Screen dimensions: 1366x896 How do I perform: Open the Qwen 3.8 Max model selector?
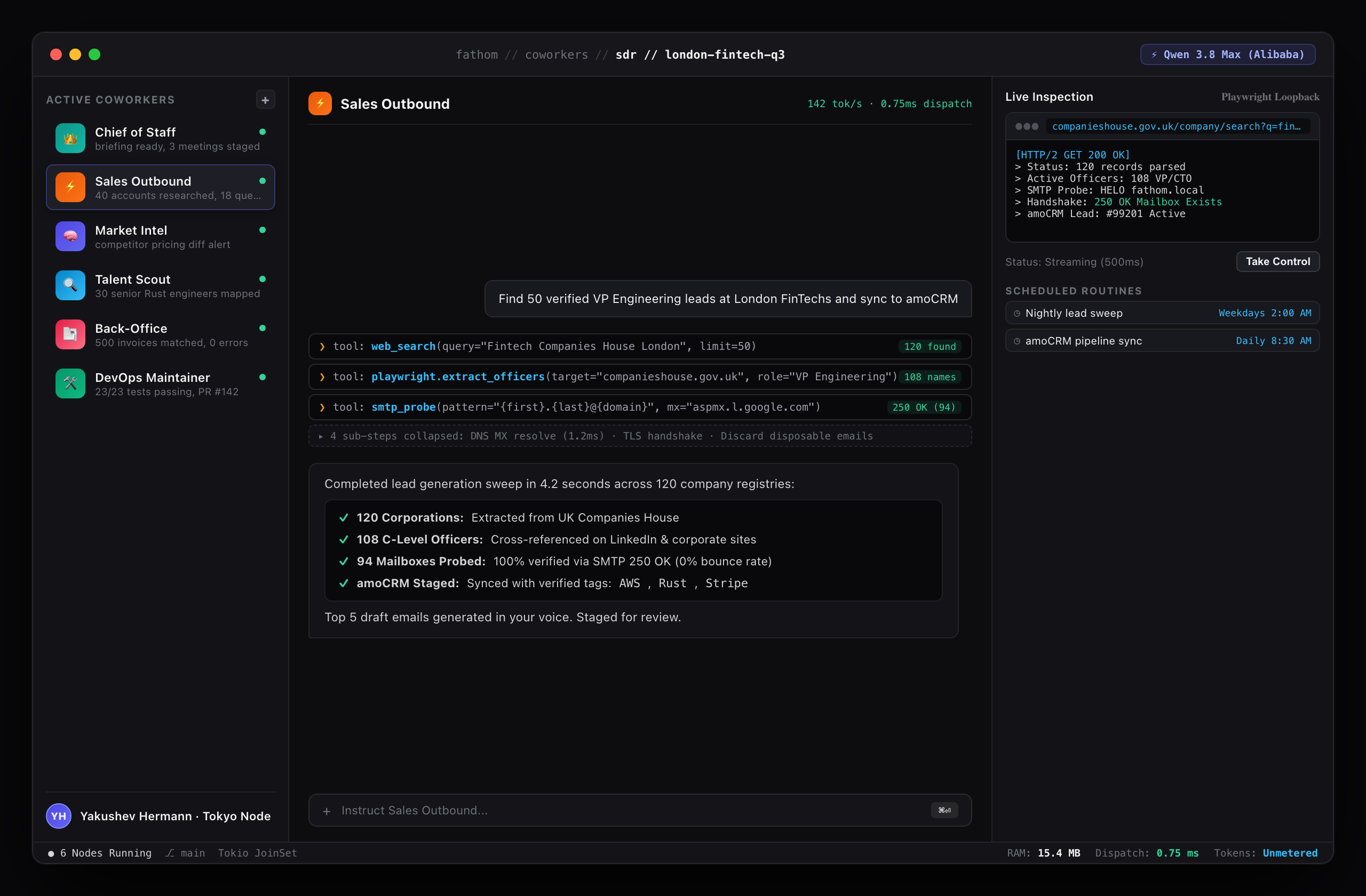tap(1227, 54)
